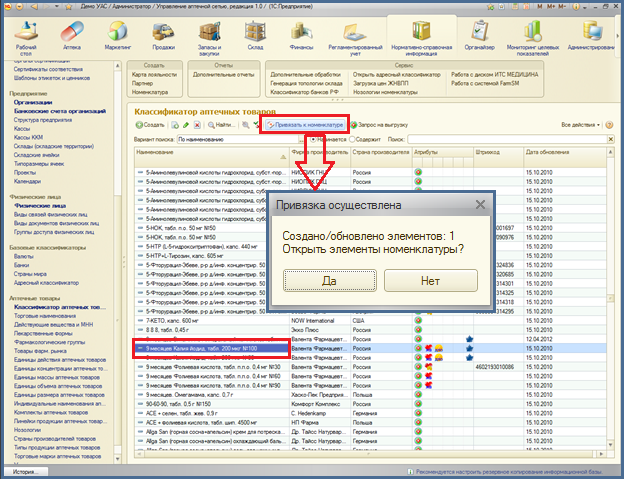Open the Продажи section
624x479 pixels.
tap(163, 36)
